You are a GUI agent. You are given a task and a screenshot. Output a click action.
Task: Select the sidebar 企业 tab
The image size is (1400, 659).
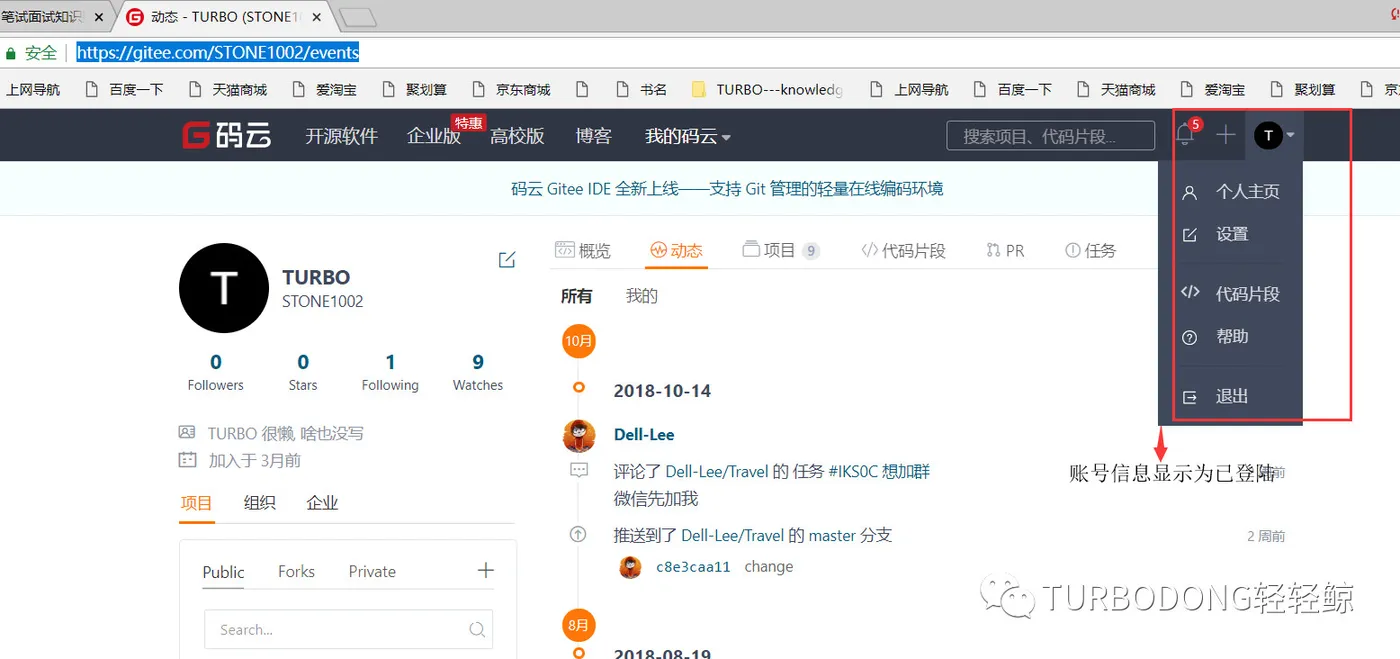[x=322, y=503]
